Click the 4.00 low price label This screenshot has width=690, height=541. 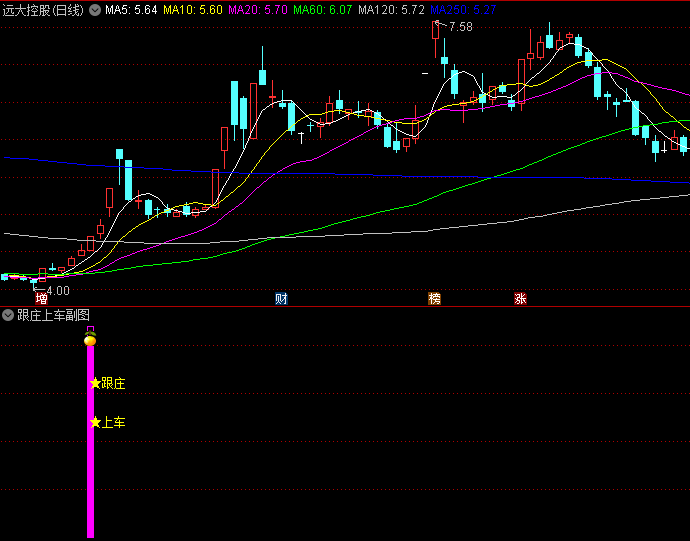click(58, 291)
